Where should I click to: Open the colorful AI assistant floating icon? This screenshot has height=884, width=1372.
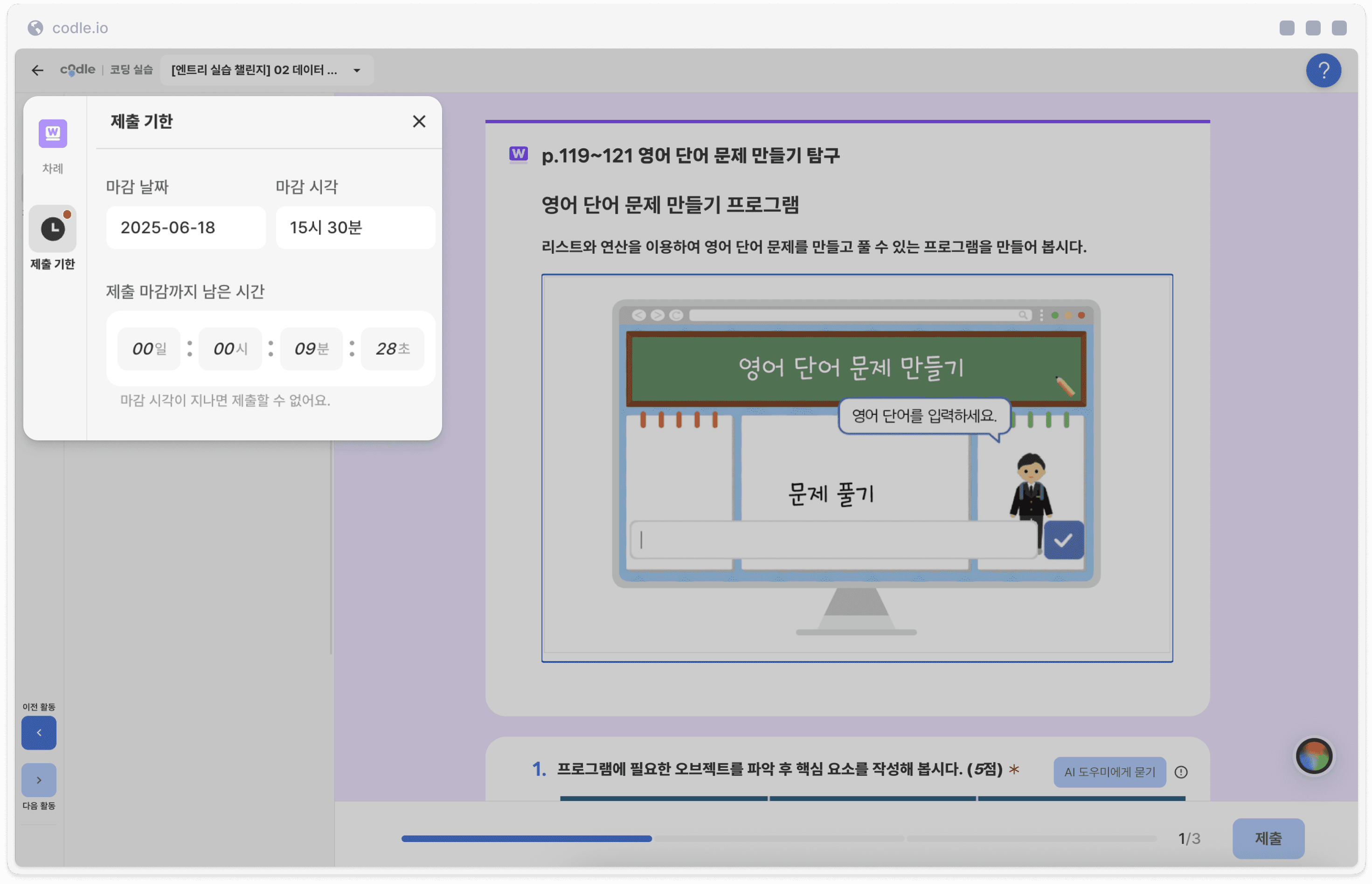[x=1314, y=756]
